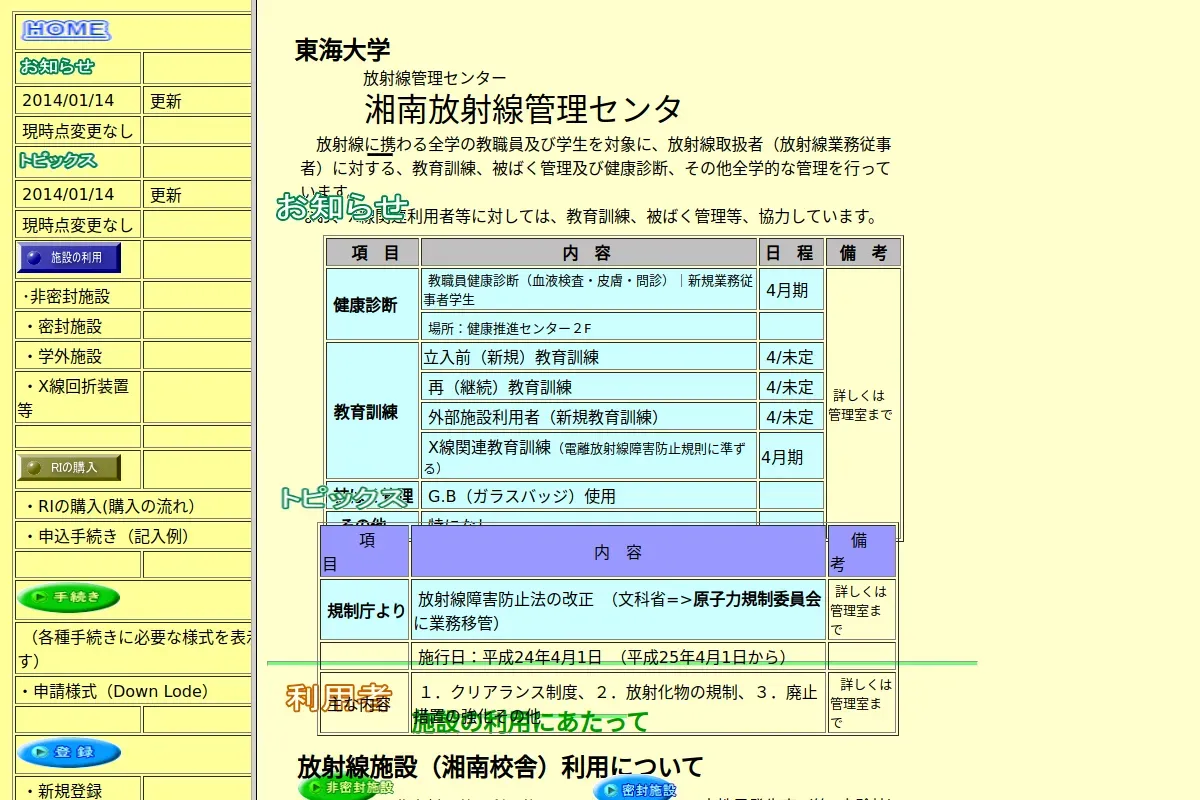Click 現時点変更なし under sidebar トピックス
Image resolution: width=1200 pixels, height=800 pixels.
(x=77, y=224)
